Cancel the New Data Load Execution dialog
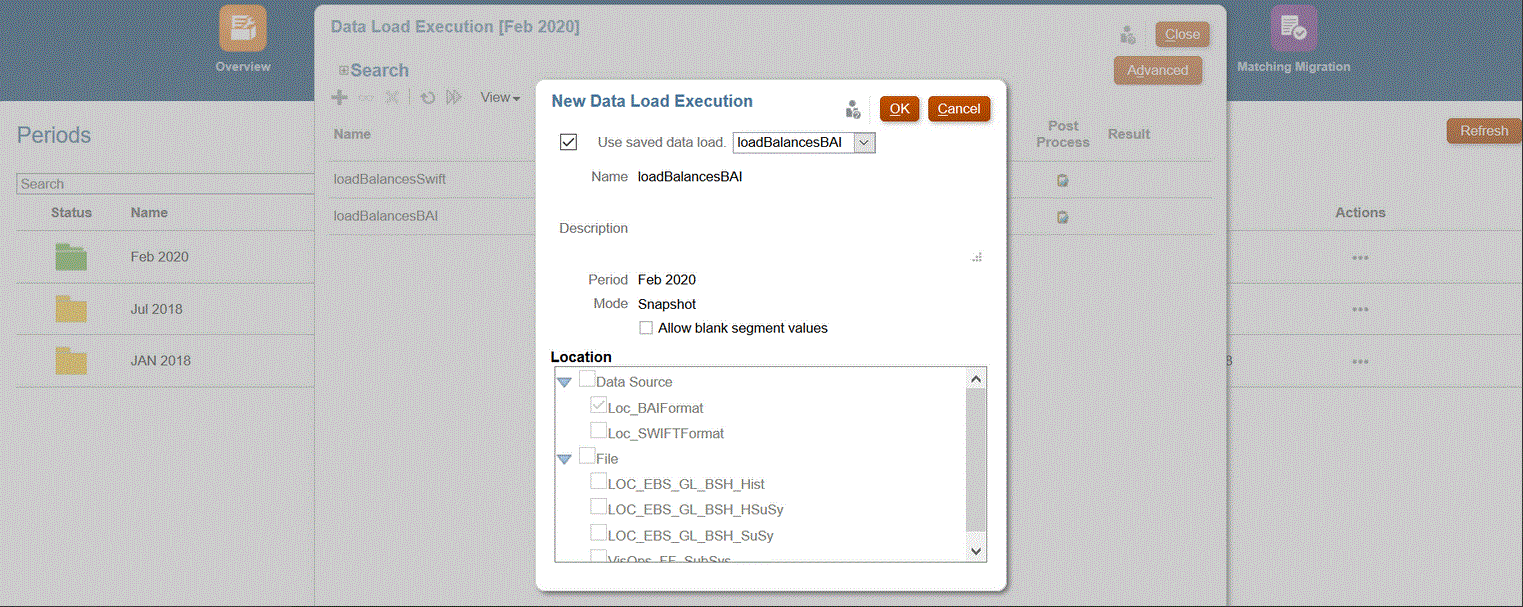 958,109
